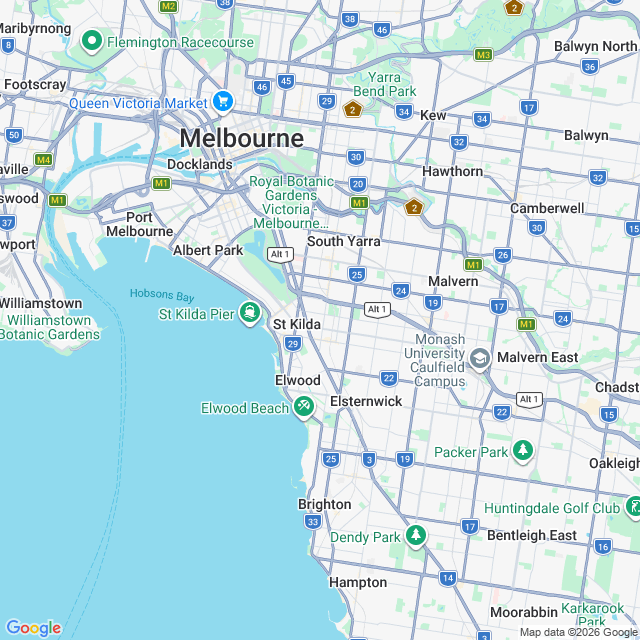
Task: Click the route 8 shield near Maribyrnong
Action: 8,45
